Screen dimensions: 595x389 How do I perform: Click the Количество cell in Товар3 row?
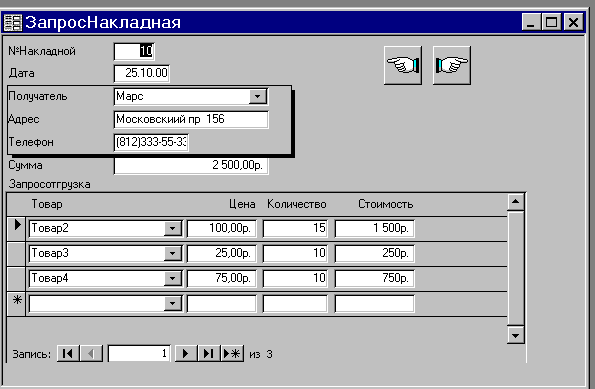[295, 254]
